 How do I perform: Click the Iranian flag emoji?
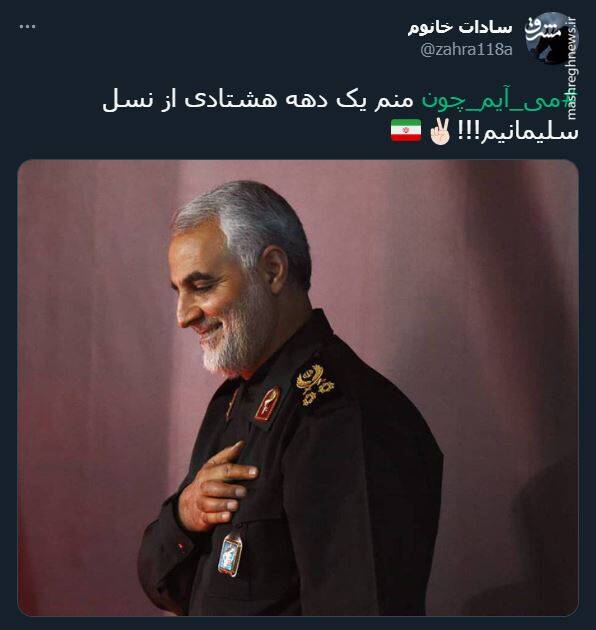pos(406,131)
